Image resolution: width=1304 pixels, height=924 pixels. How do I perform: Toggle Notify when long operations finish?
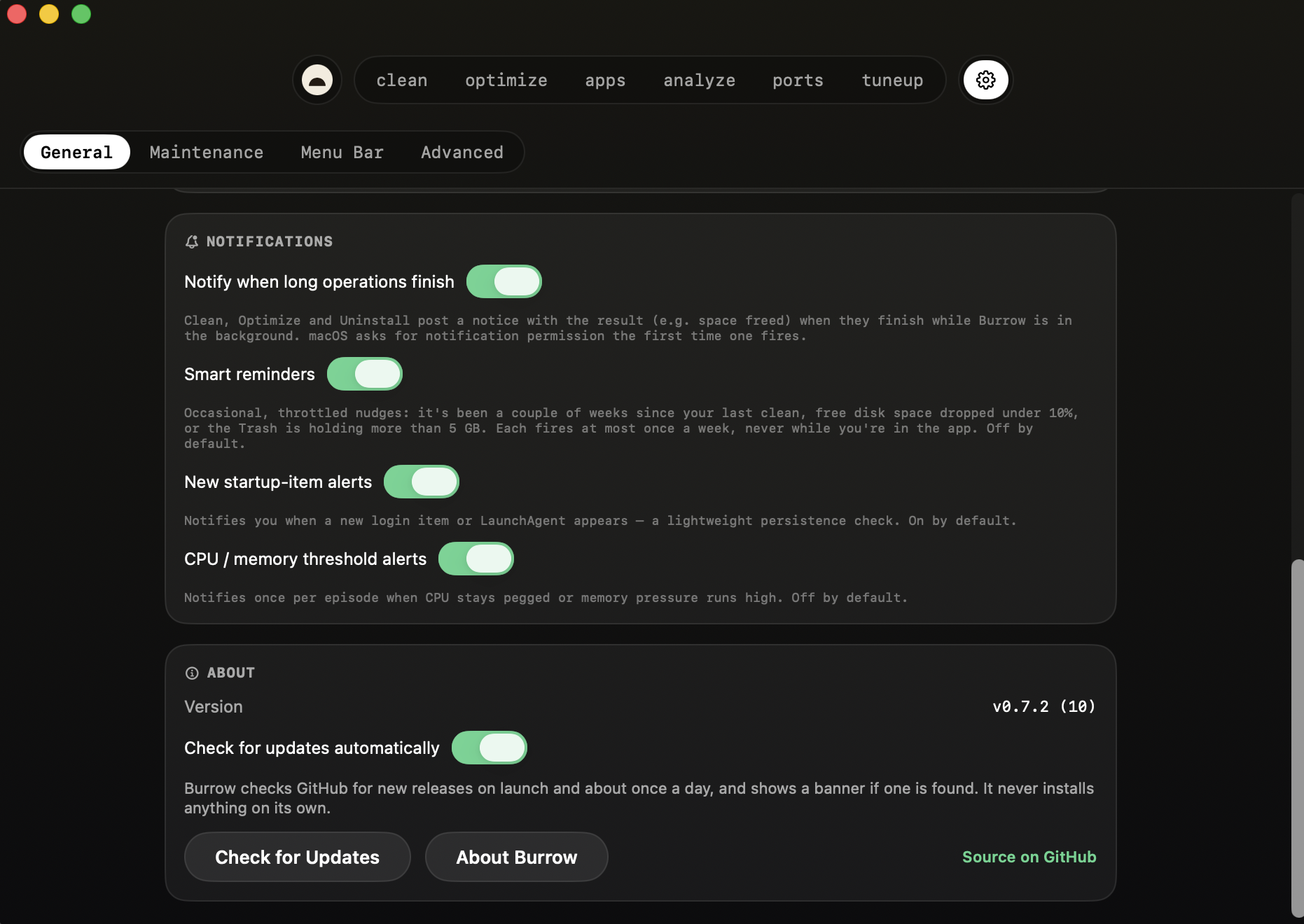[x=504, y=281]
